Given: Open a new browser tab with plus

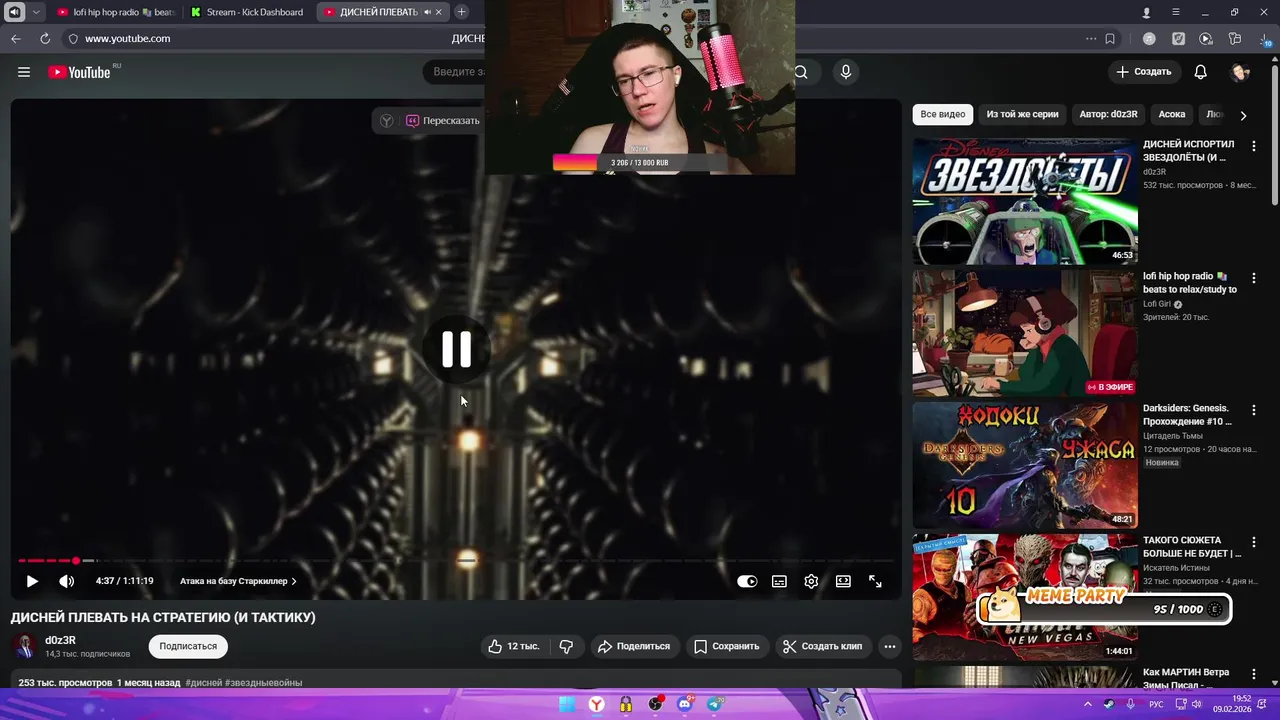Looking at the screenshot, I should (461, 12).
